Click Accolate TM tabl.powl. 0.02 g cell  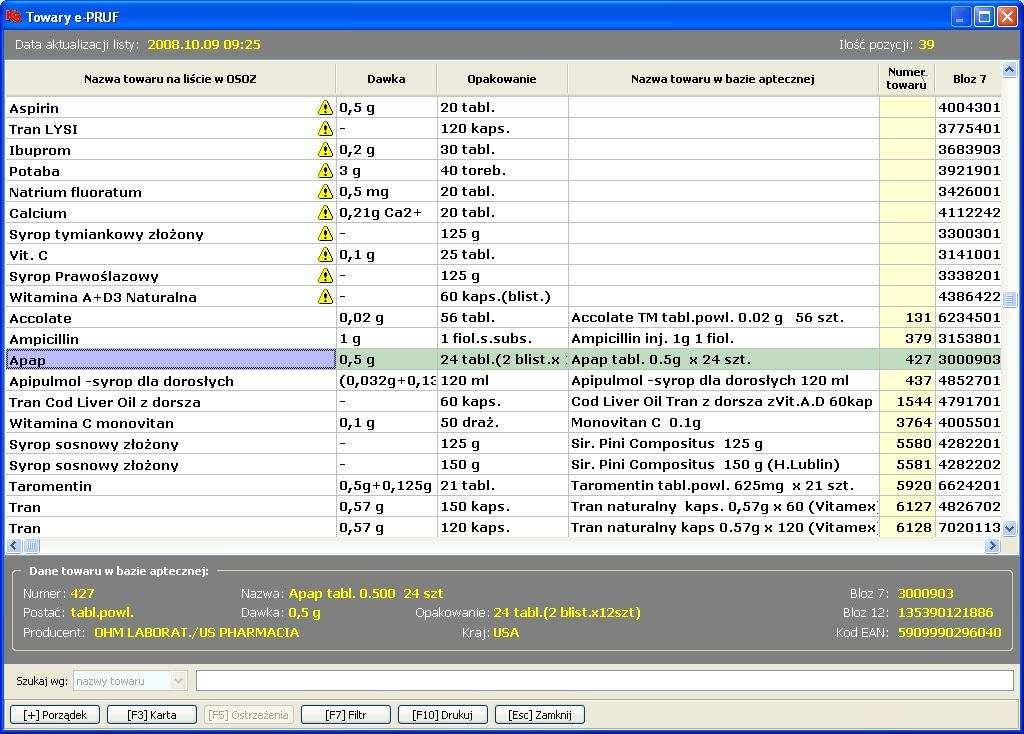pyautogui.click(x=724, y=317)
